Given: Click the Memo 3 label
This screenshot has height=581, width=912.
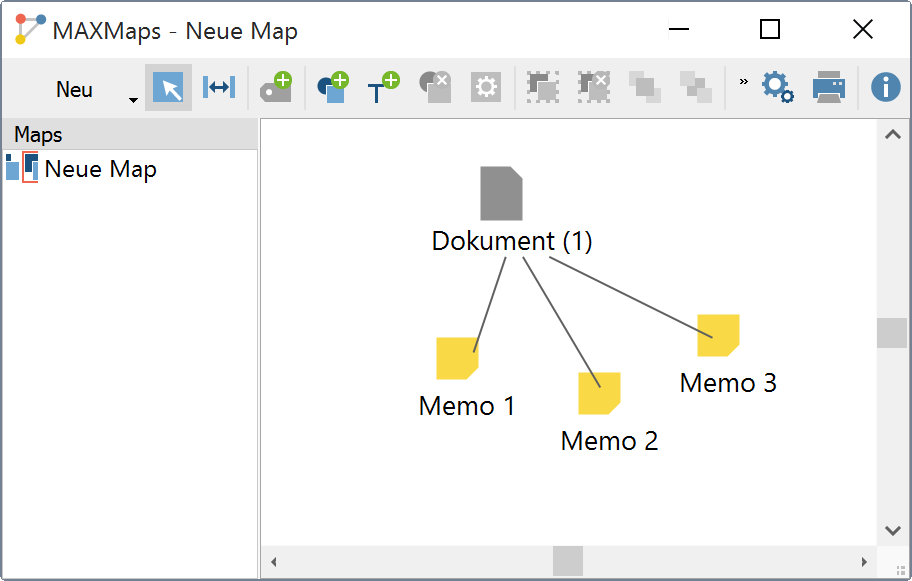Looking at the screenshot, I should (728, 383).
